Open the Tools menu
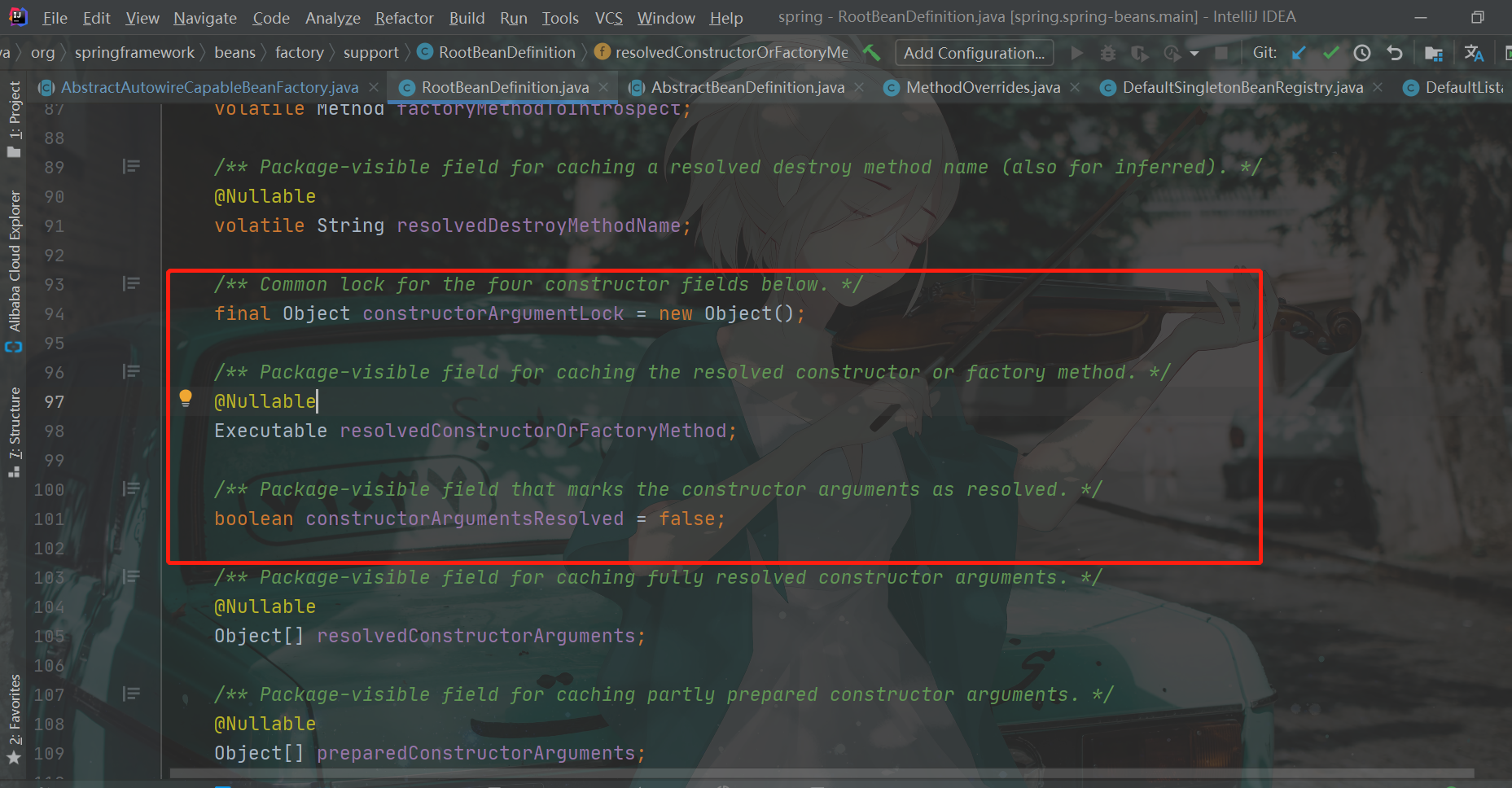Image resolution: width=1512 pixels, height=788 pixels. click(x=561, y=18)
